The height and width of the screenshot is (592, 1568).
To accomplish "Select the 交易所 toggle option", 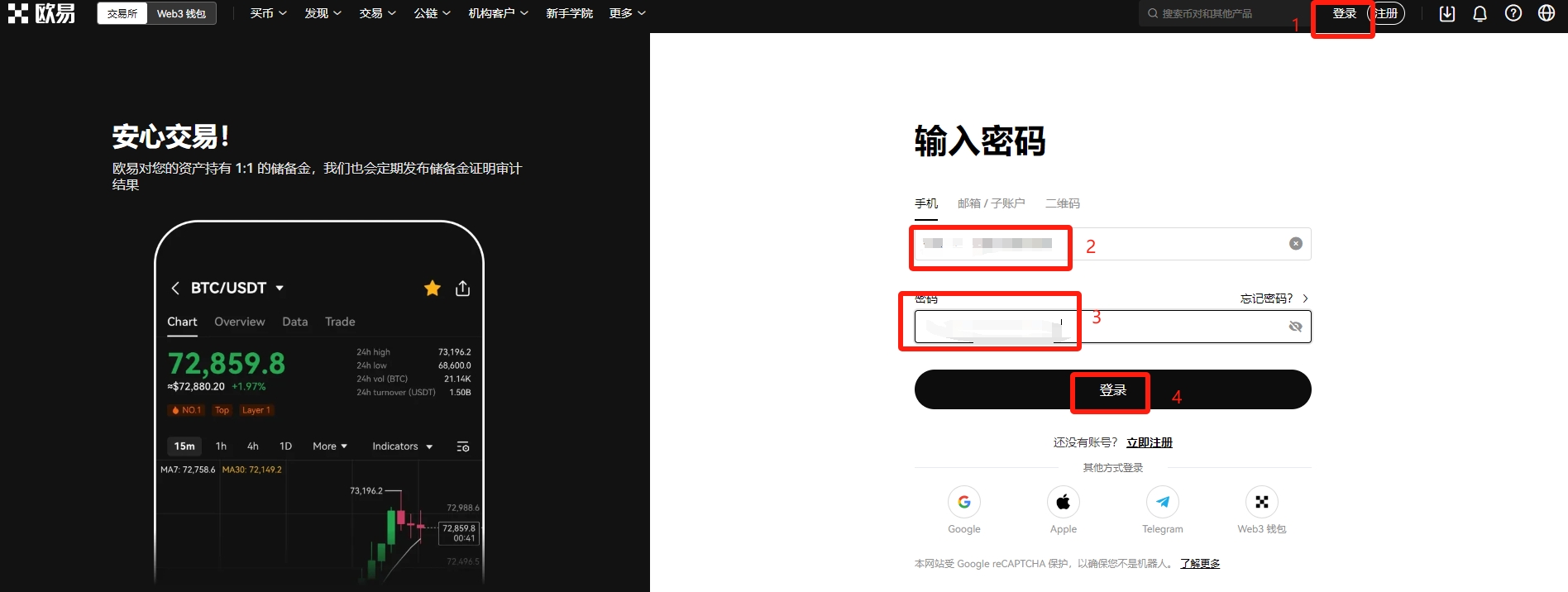I will point(122,14).
